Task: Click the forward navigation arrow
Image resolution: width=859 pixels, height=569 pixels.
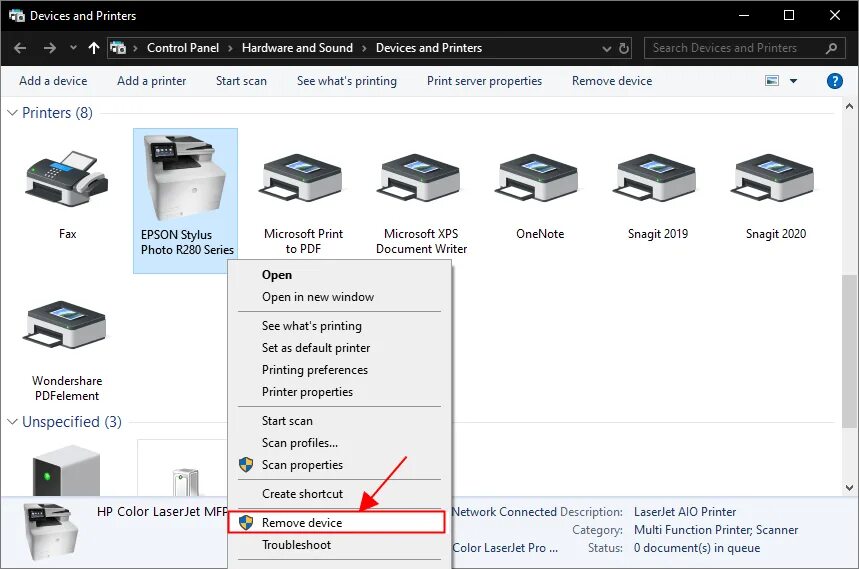Action: click(x=50, y=48)
